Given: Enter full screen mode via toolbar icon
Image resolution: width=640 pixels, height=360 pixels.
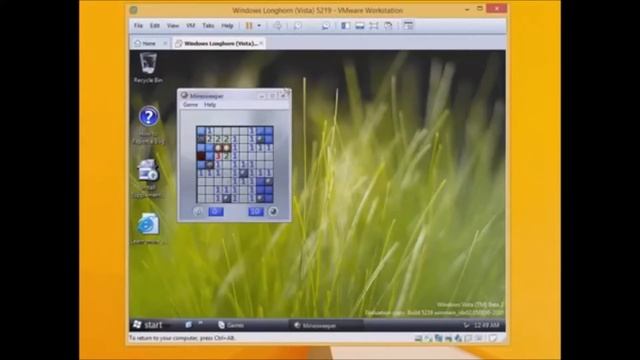Looking at the screenshot, I should click(x=373, y=26).
